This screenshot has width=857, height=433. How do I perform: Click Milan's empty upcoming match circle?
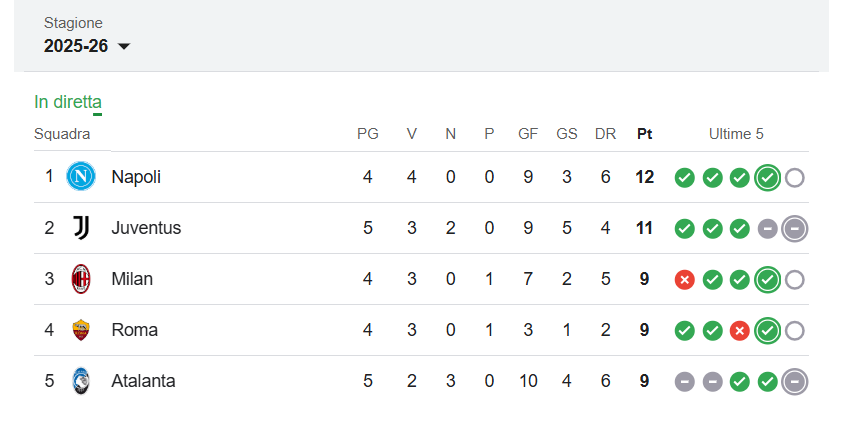point(795,280)
